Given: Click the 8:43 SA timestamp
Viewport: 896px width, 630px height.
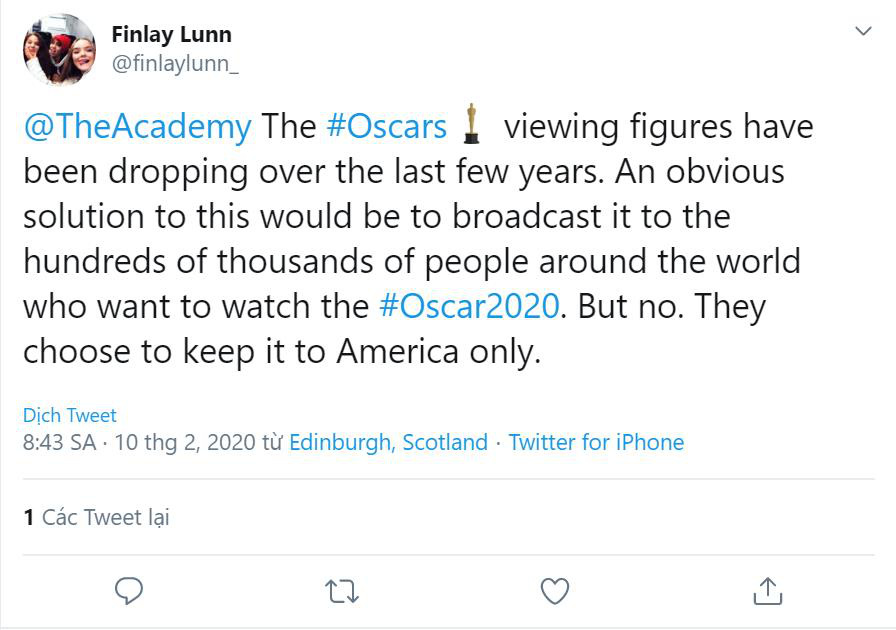Looking at the screenshot, I should tap(59, 442).
